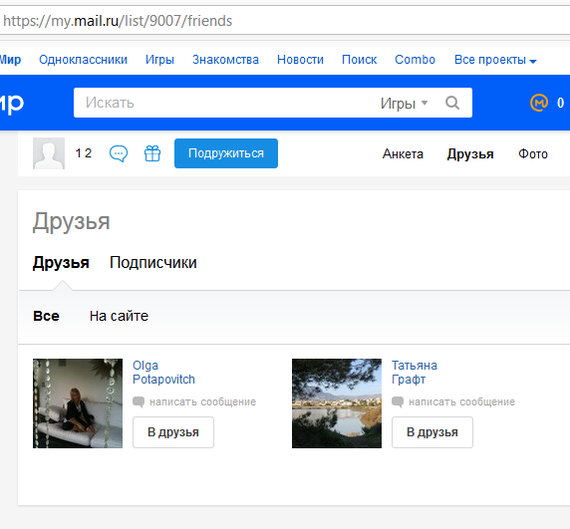
Task: Open the Фото tab
Action: pyautogui.click(x=533, y=154)
